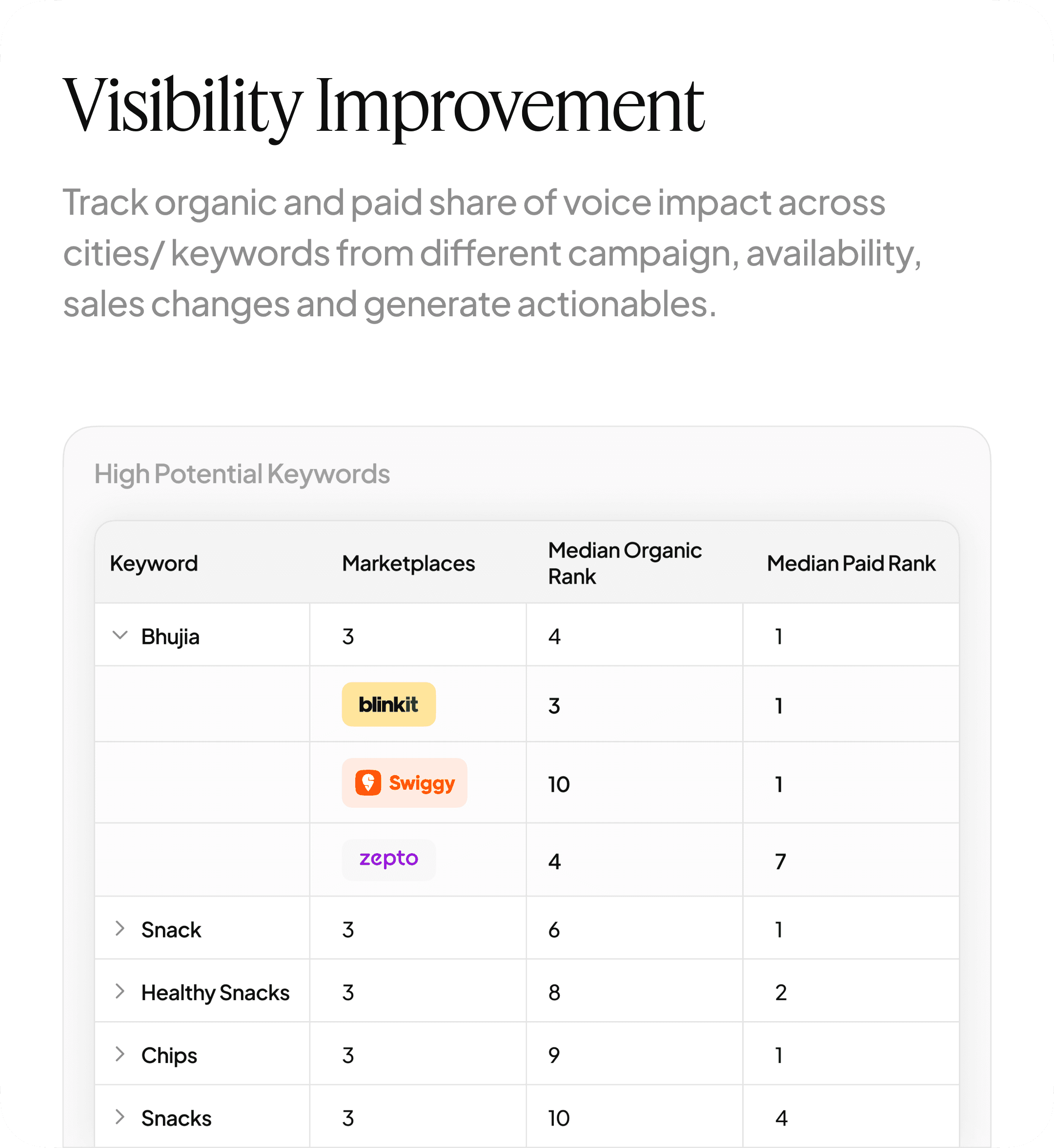Click the blinkit marketplace badge
The height and width of the screenshot is (1148, 1054).
[x=388, y=704]
